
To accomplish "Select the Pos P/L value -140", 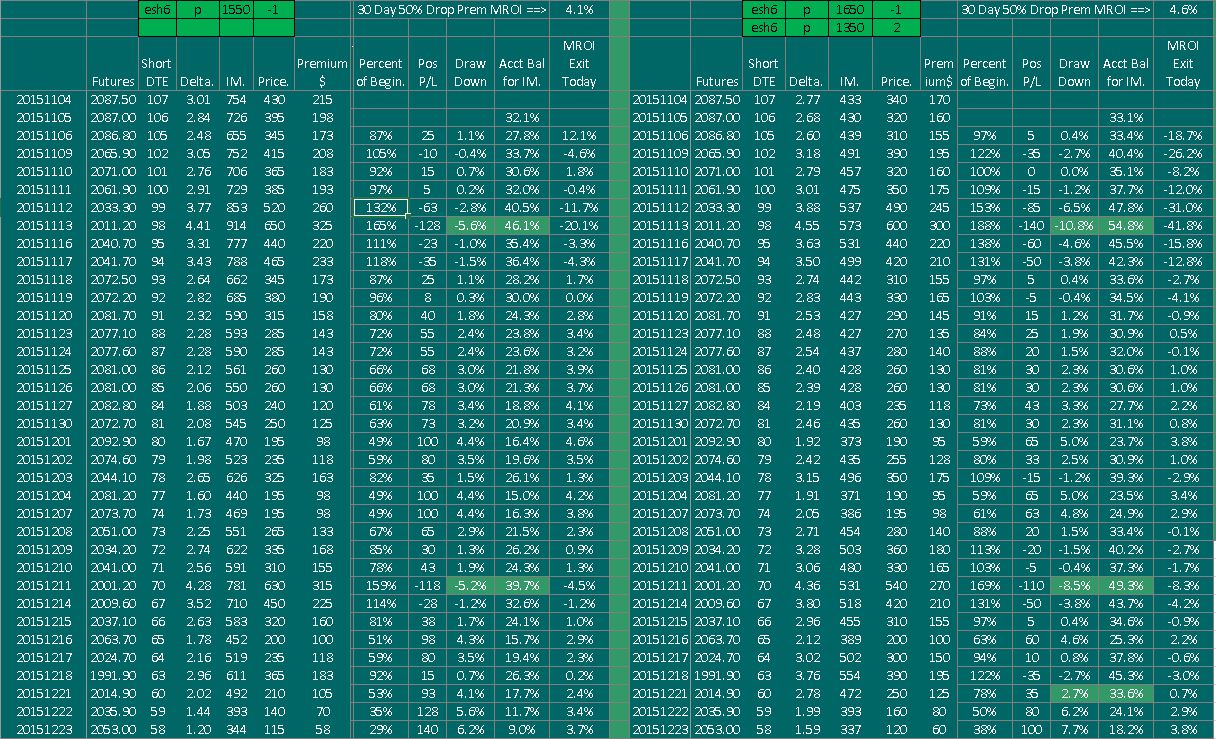I will pyautogui.click(x=1032, y=226).
